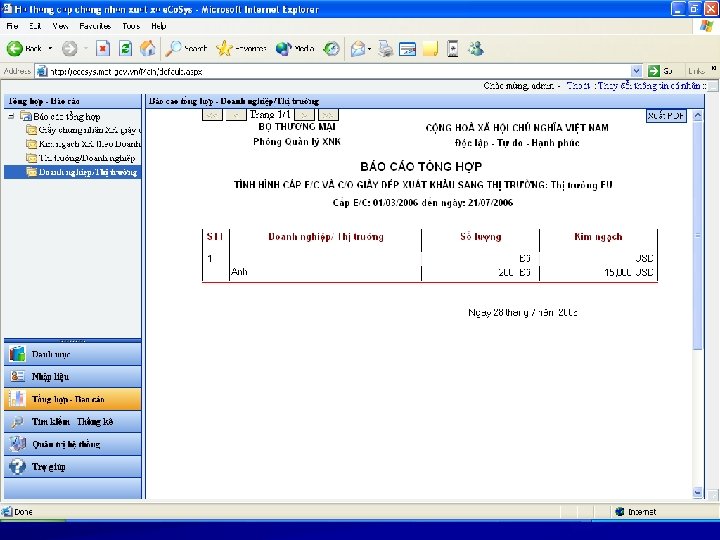The height and width of the screenshot is (540, 720).
Task: Click the report vertical scrollbar thumb
Action: (698, 236)
